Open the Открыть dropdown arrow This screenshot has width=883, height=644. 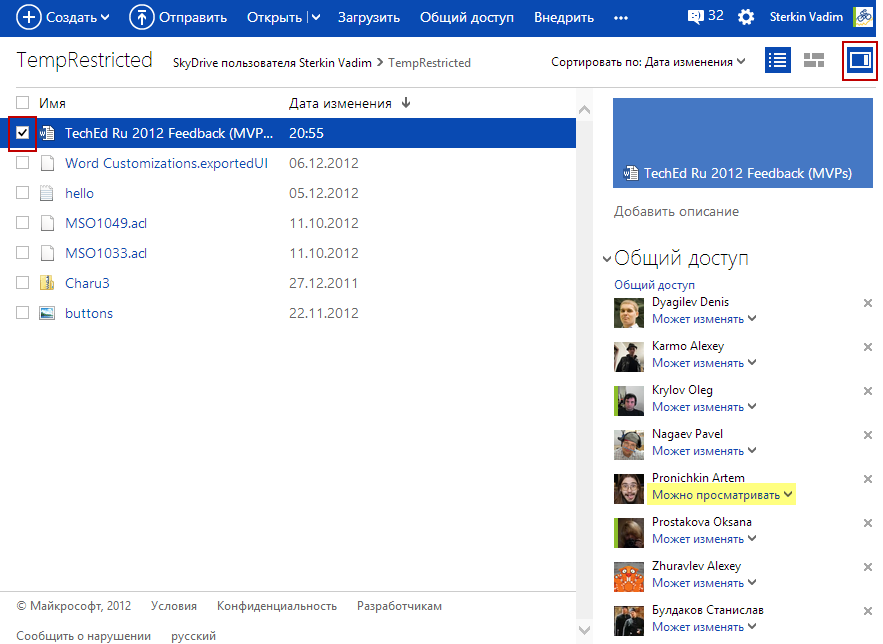point(316,17)
